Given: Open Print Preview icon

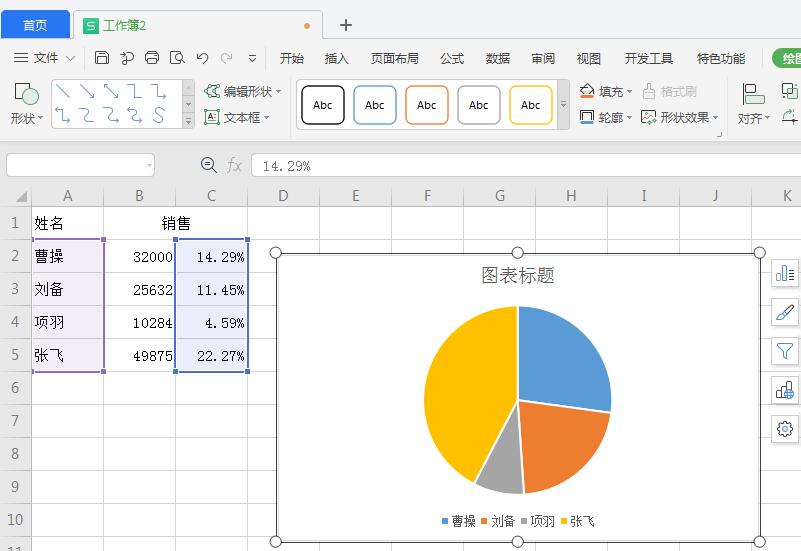Looking at the screenshot, I should pyautogui.click(x=177, y=58).
